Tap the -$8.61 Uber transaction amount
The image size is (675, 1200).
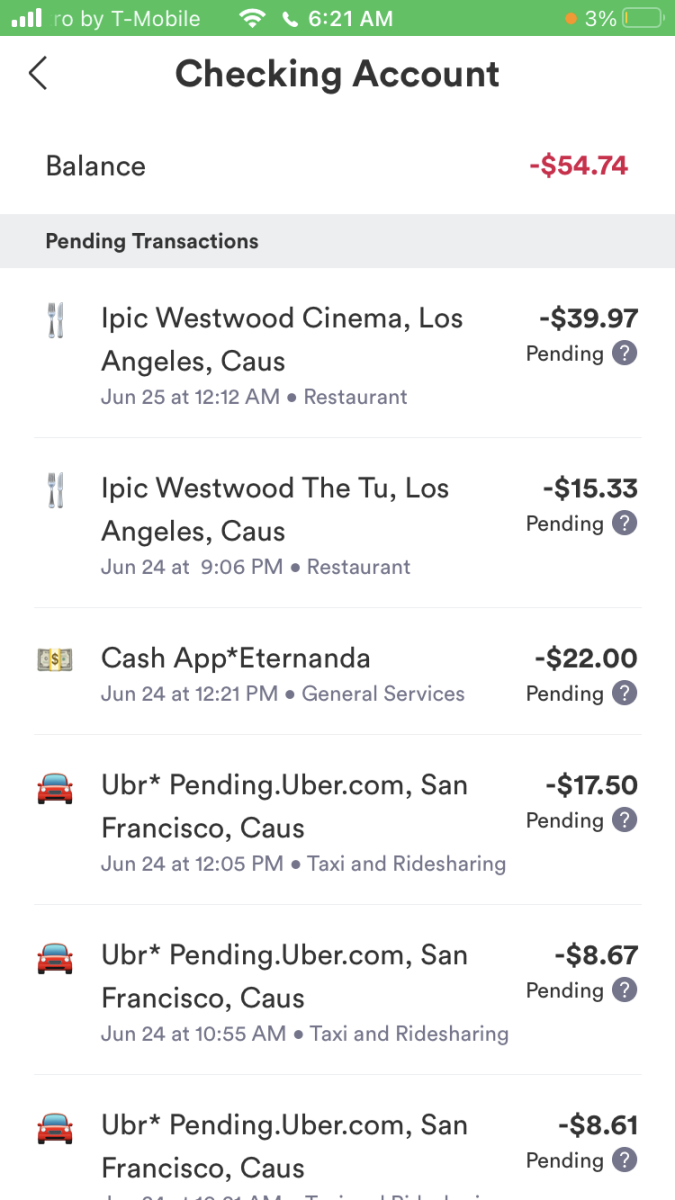[x=598, y=1125]
